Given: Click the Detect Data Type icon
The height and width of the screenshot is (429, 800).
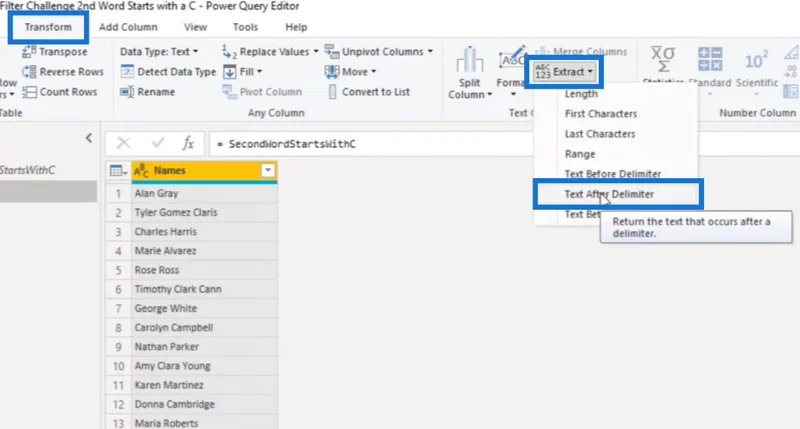Looking at the screenshot, I should point(127,71).
